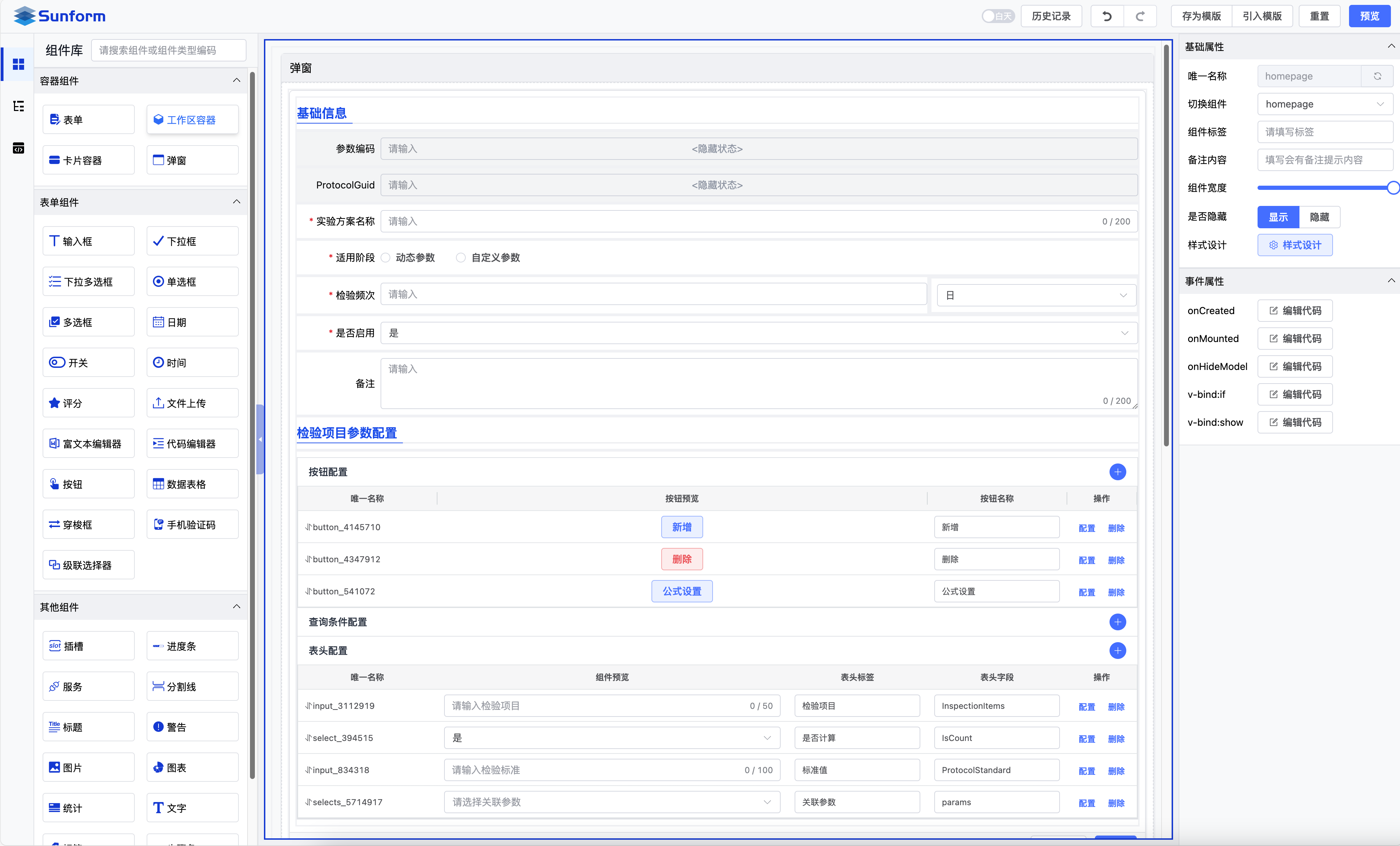The width and height of the screenshot is (1400, 846).
Task: Toggle the 白天 day/night theme switch
Action: pos(998,16)
